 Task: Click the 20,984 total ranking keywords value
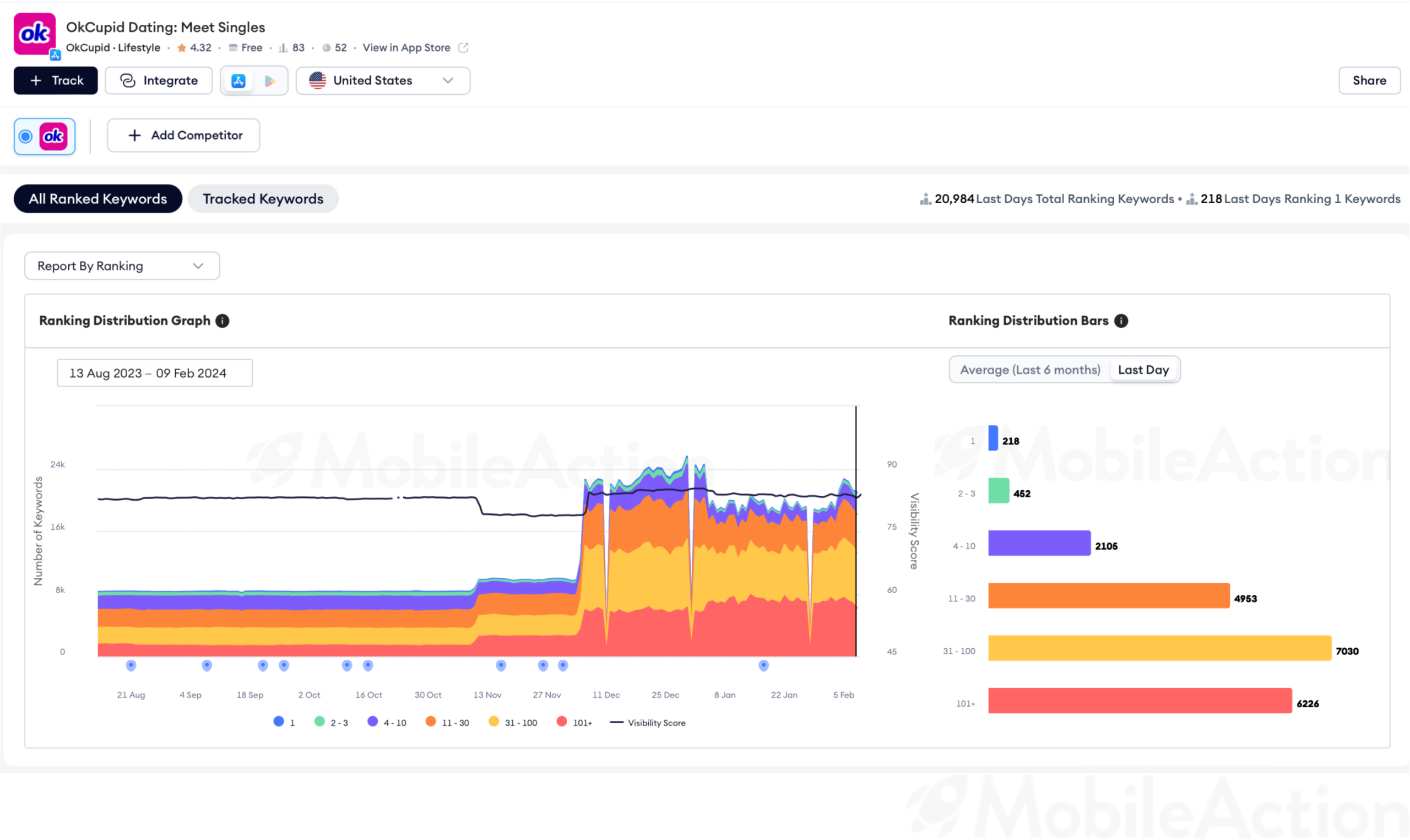(955, 199)
